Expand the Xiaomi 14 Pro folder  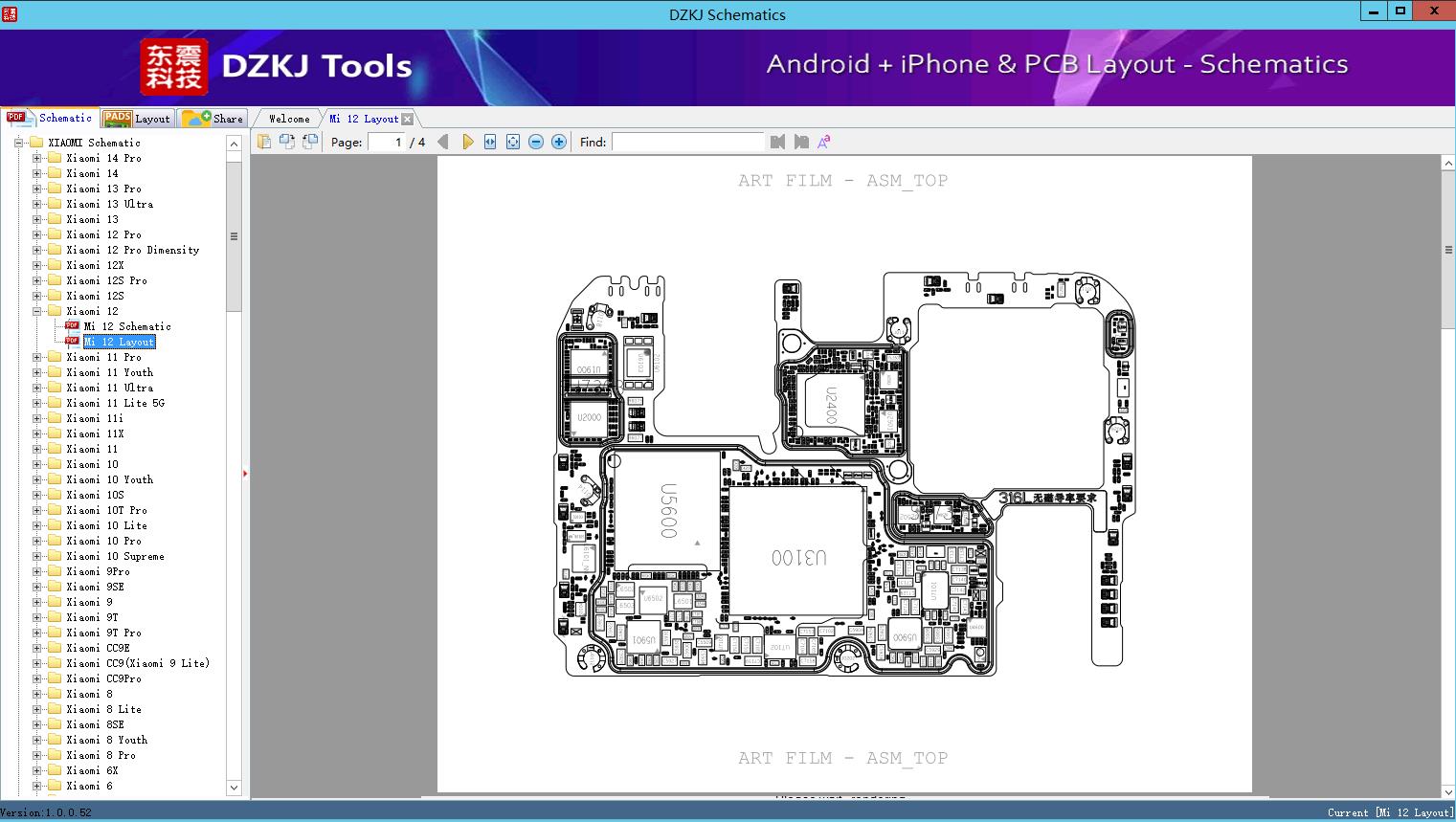[36, 158]
